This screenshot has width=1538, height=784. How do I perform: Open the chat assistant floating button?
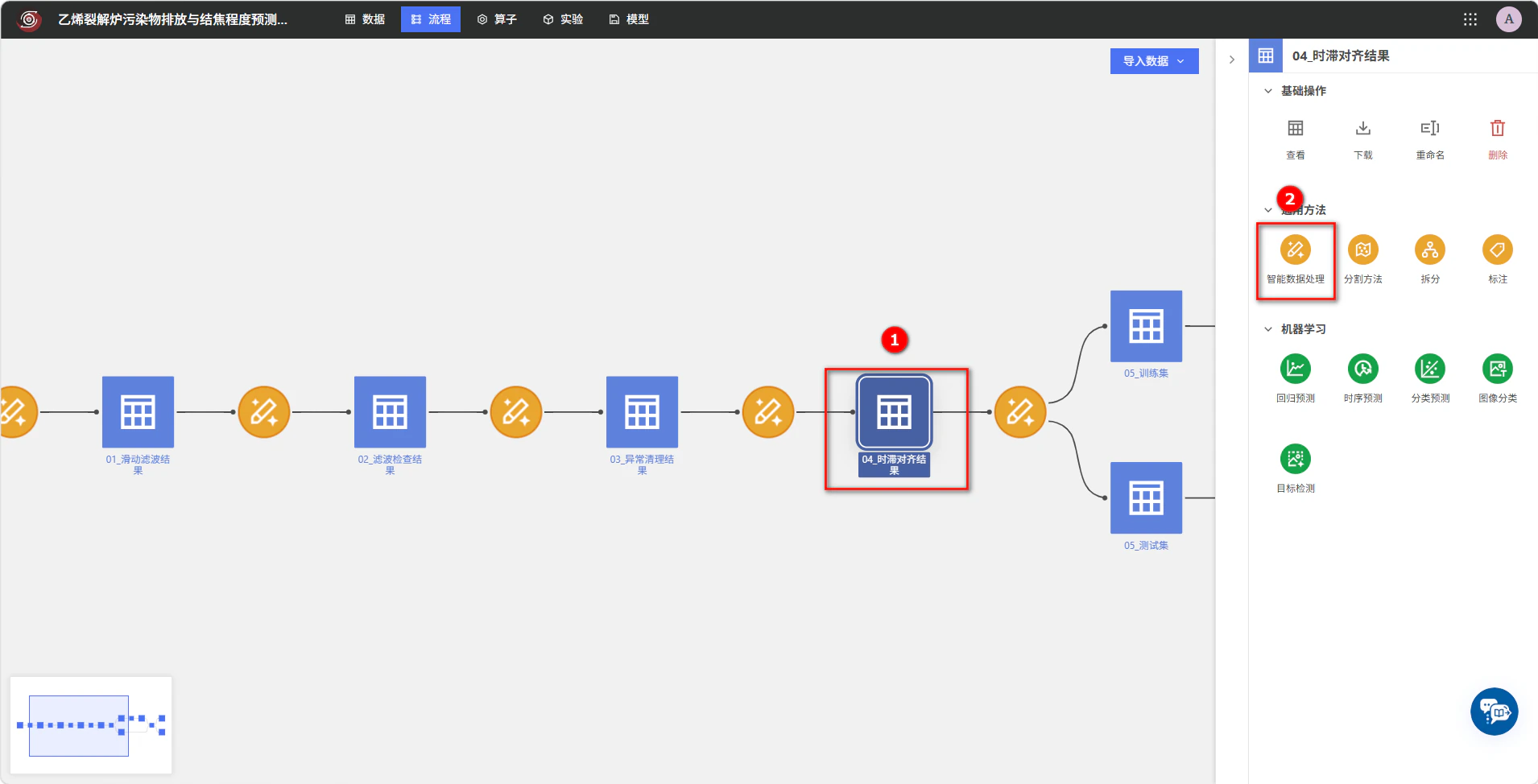coord(1495,712)
